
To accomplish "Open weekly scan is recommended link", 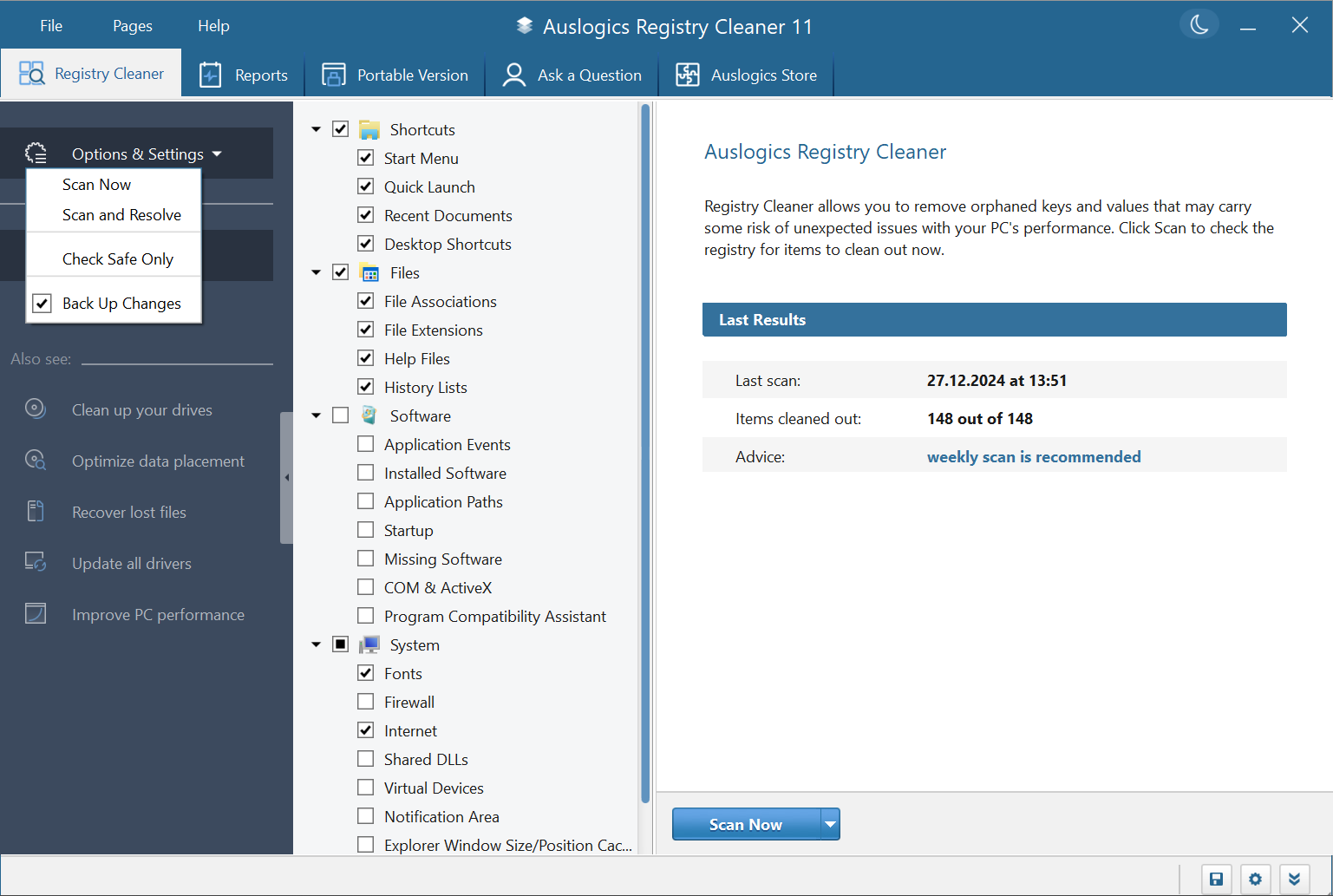I will pyautogui.click(x=1033, y=457).
